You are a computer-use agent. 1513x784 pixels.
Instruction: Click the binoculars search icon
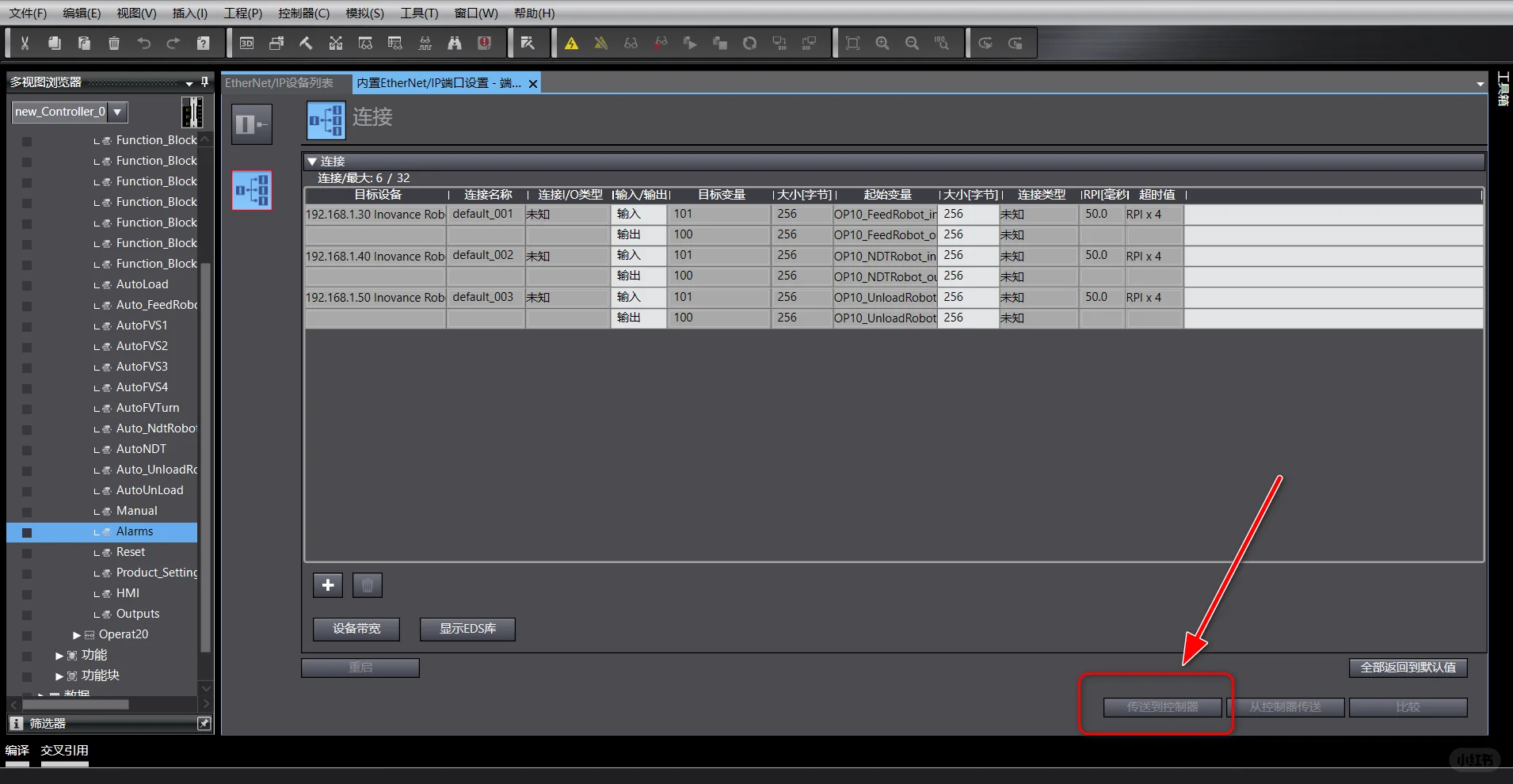pyautogui.click(x=455, y=44)
